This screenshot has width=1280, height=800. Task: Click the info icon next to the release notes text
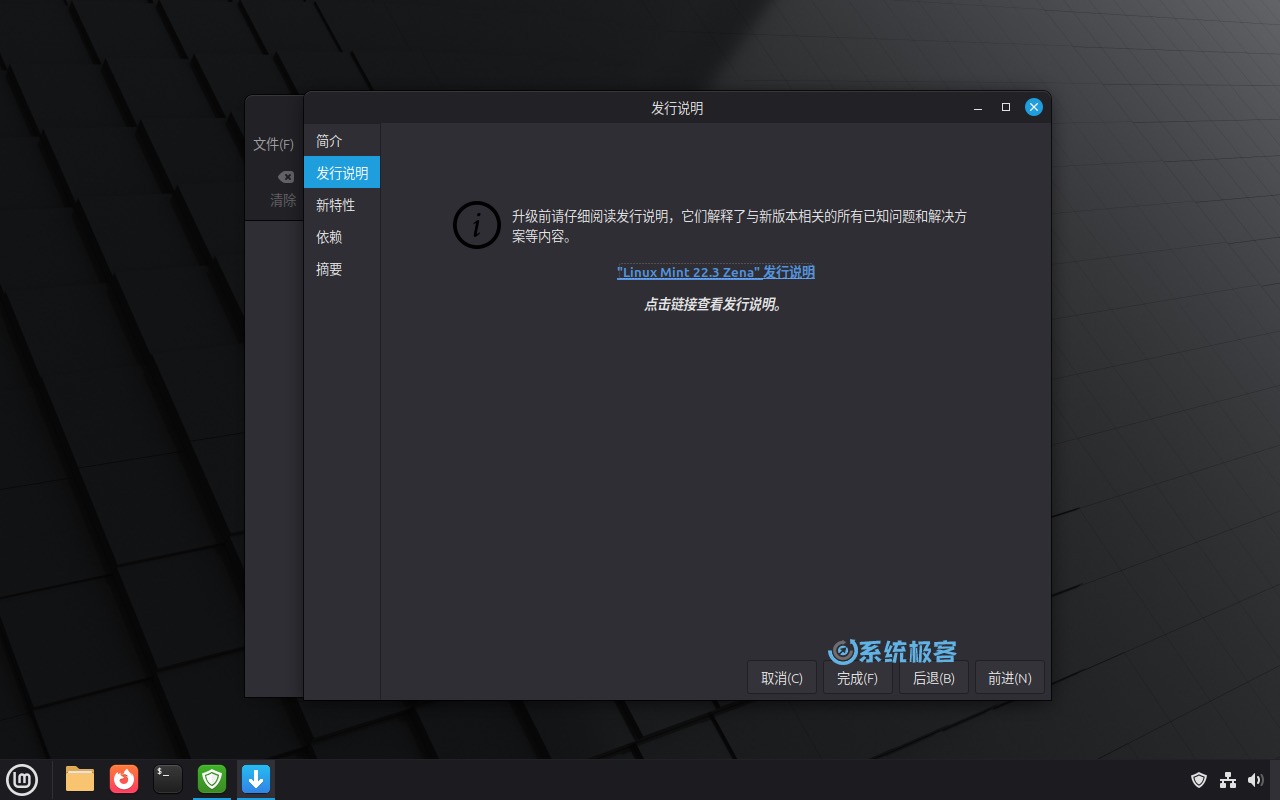point(476,225)
